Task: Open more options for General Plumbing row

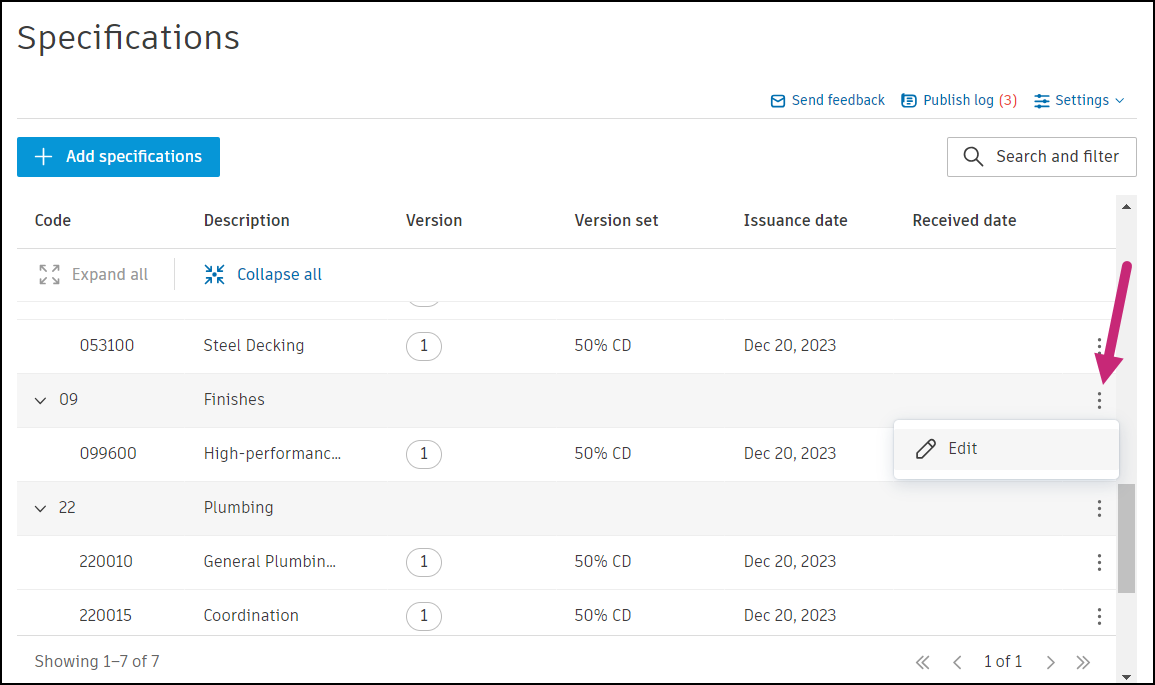Action: coord(1099,562)
